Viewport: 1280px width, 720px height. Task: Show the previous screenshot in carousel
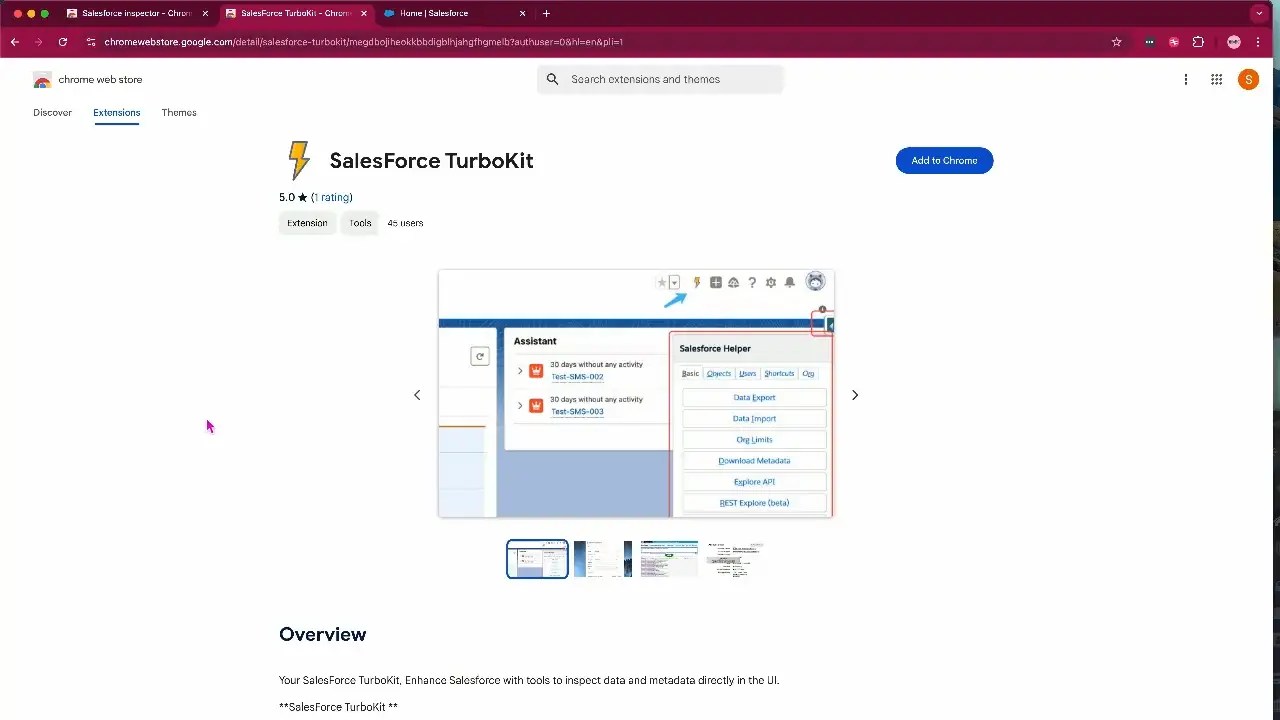417,395
